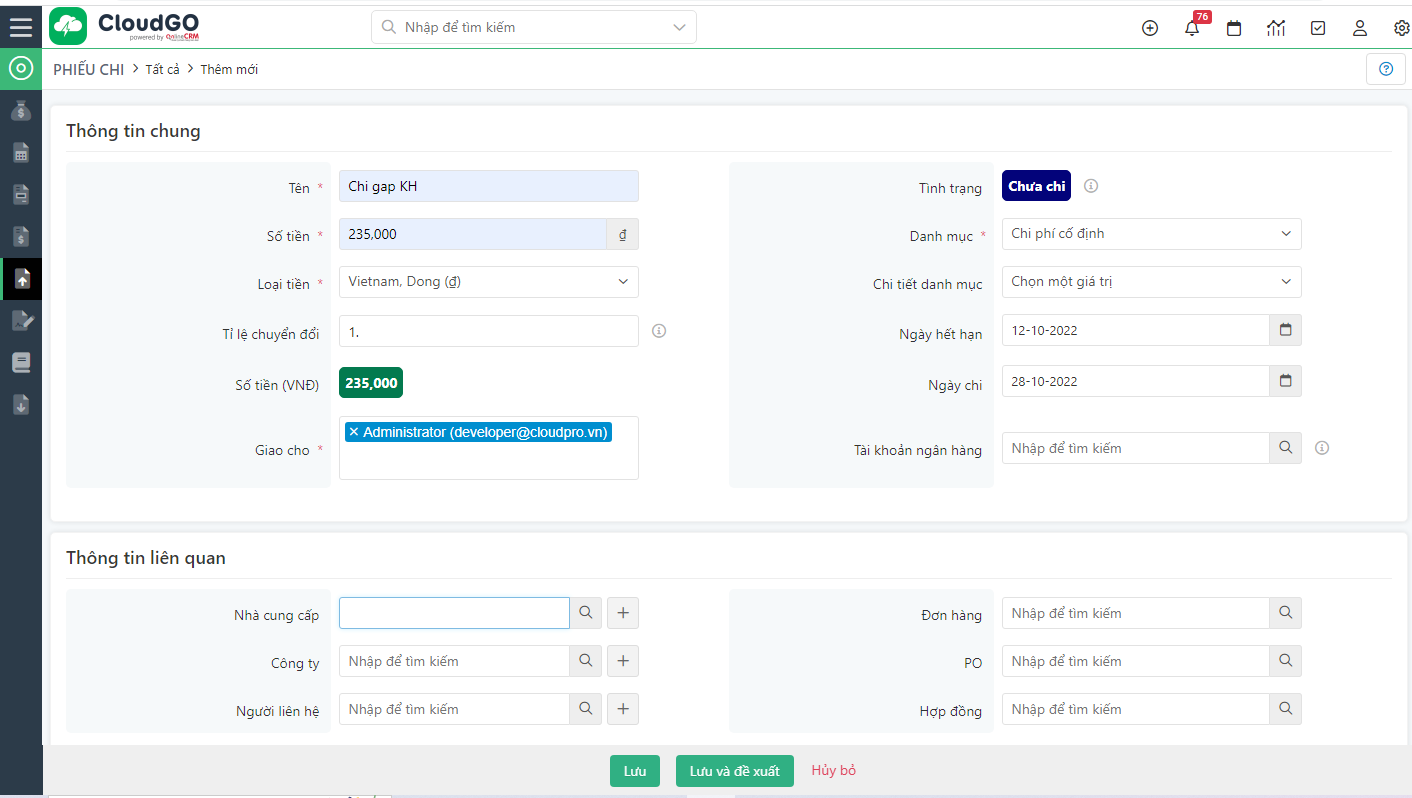Click the quick create plus icon
The width and height of the screenshot is (1412, 798).
click(1149, 28)
